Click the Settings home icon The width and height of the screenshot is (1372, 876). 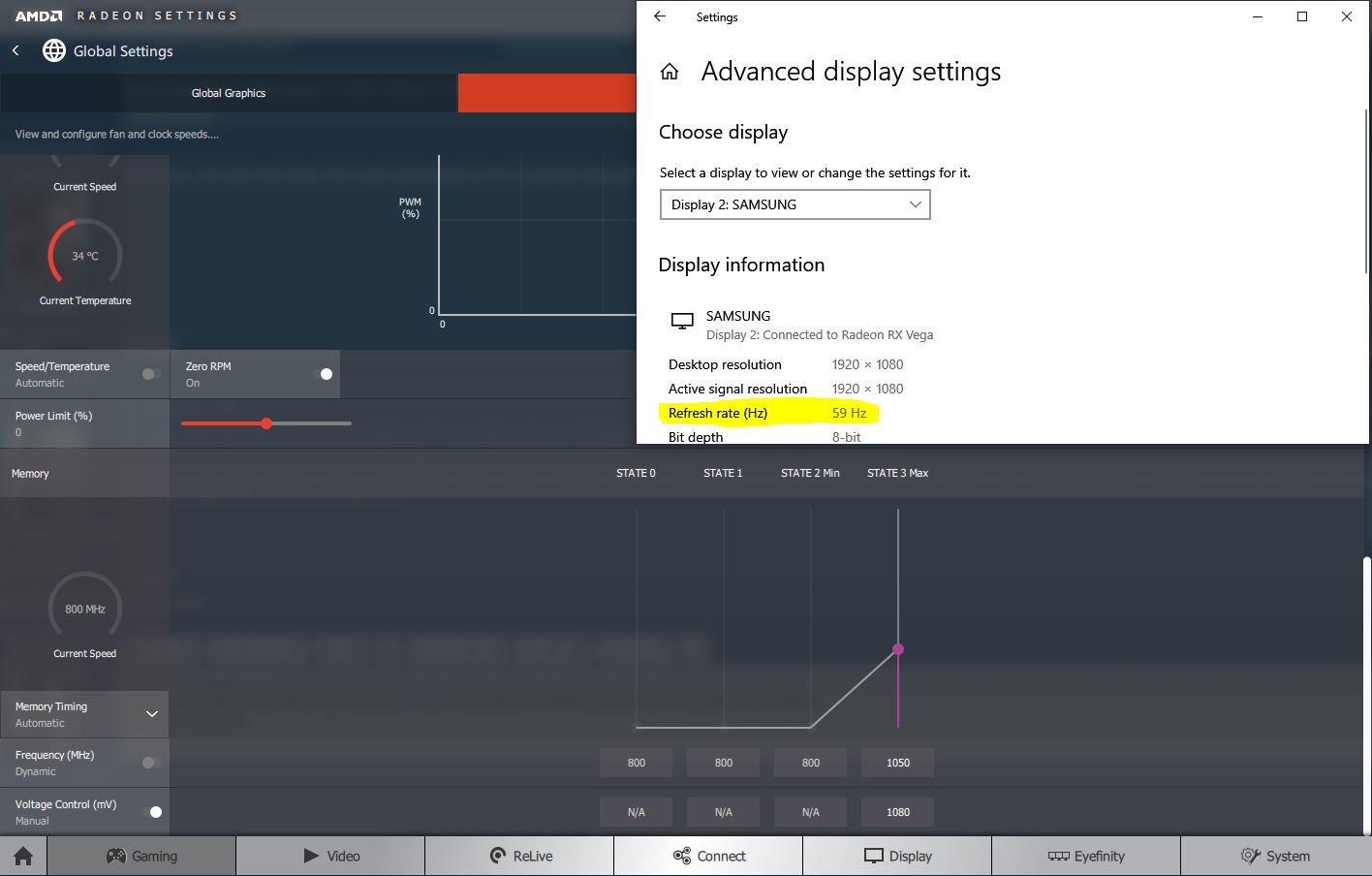point(670,72)
